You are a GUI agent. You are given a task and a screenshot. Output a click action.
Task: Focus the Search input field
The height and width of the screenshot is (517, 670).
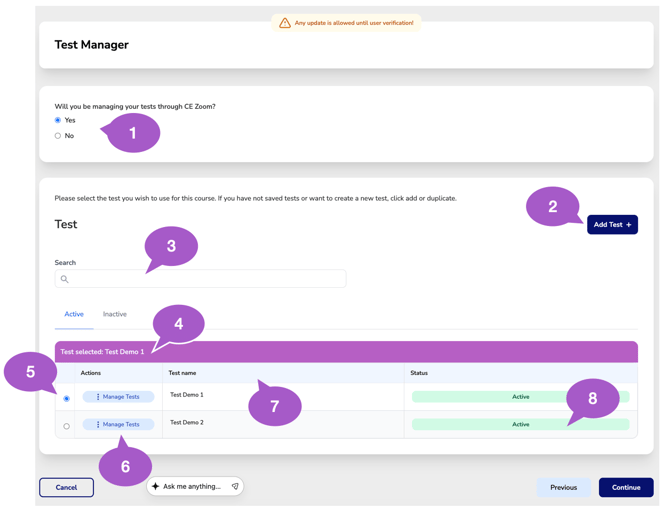pos(200,279)
